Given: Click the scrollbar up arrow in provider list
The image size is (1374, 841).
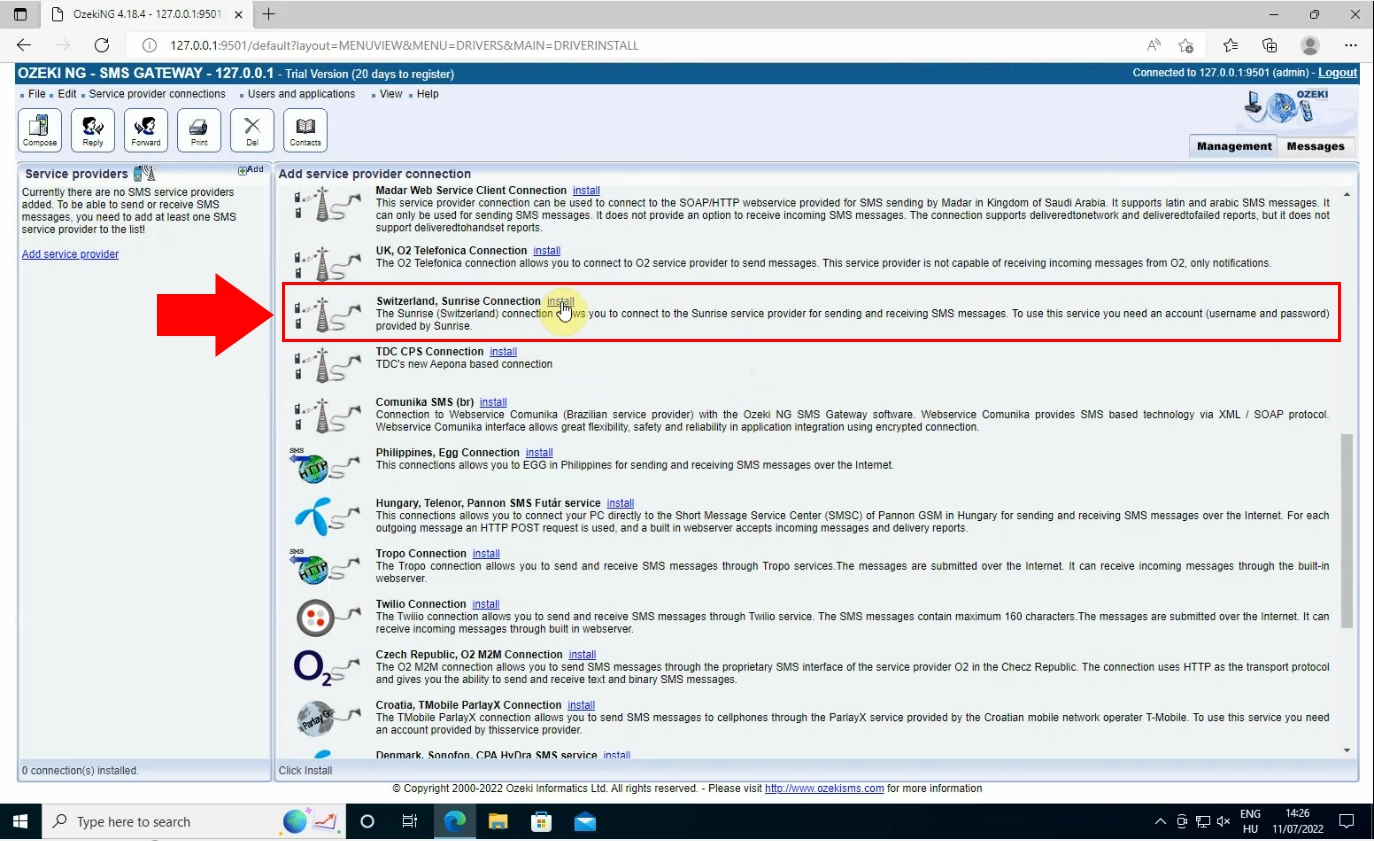Looking at the screenshot, I should point(1346,194).
